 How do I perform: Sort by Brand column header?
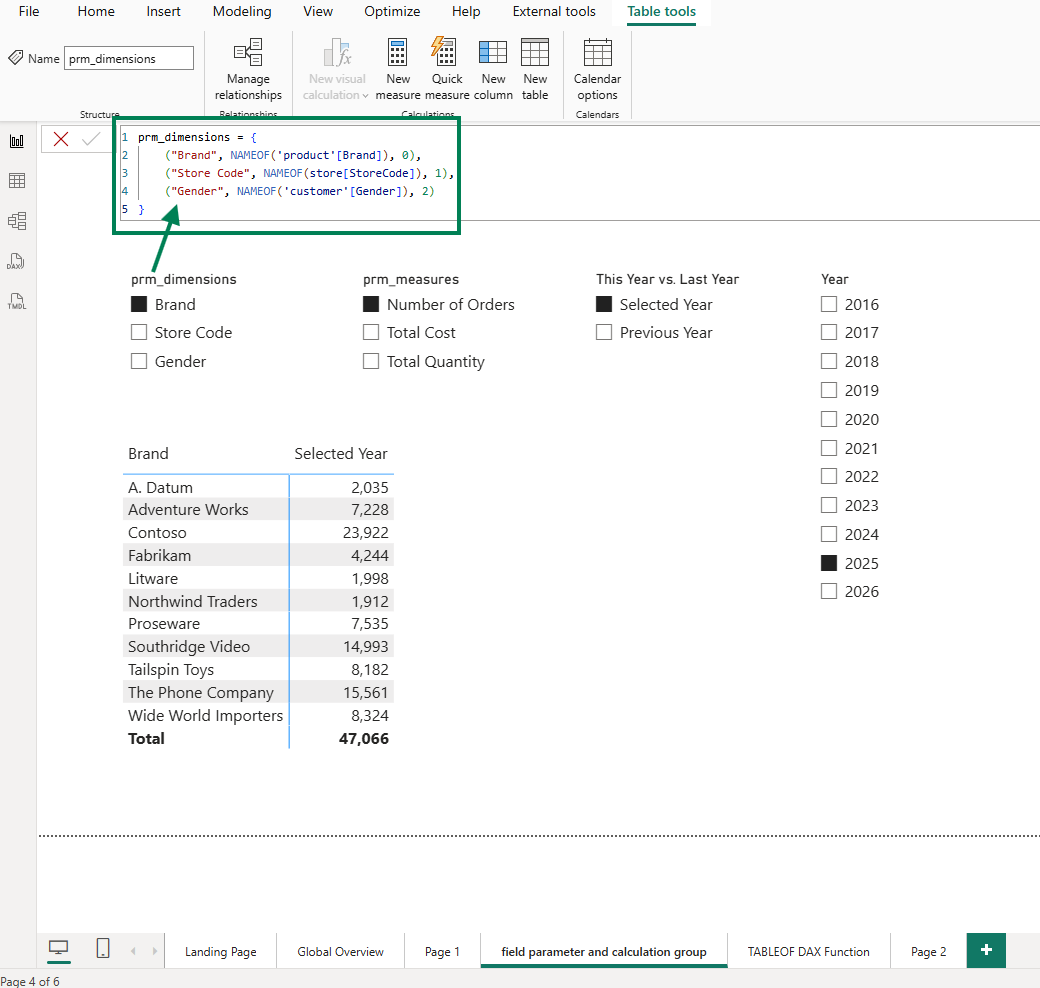coord(148,454)
